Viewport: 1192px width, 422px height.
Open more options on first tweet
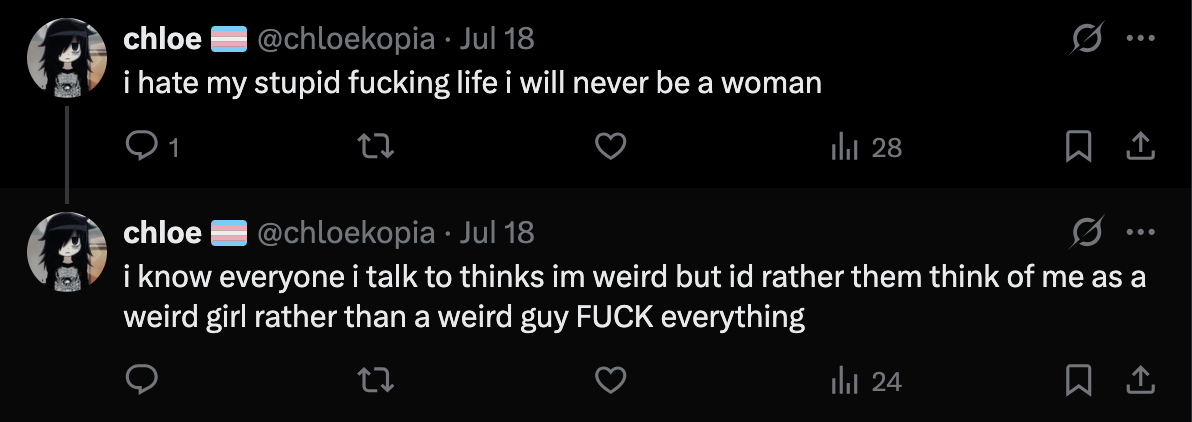pos(1140,39)
